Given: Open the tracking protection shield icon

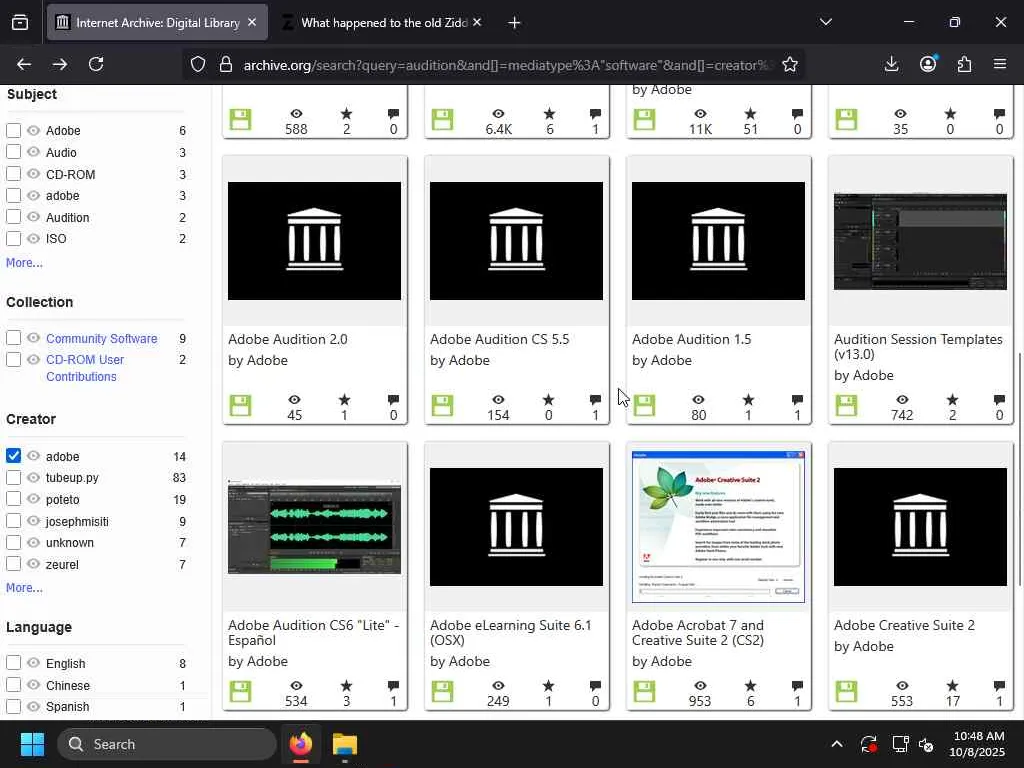Looking at the screenshot, I should click(198, 64).
